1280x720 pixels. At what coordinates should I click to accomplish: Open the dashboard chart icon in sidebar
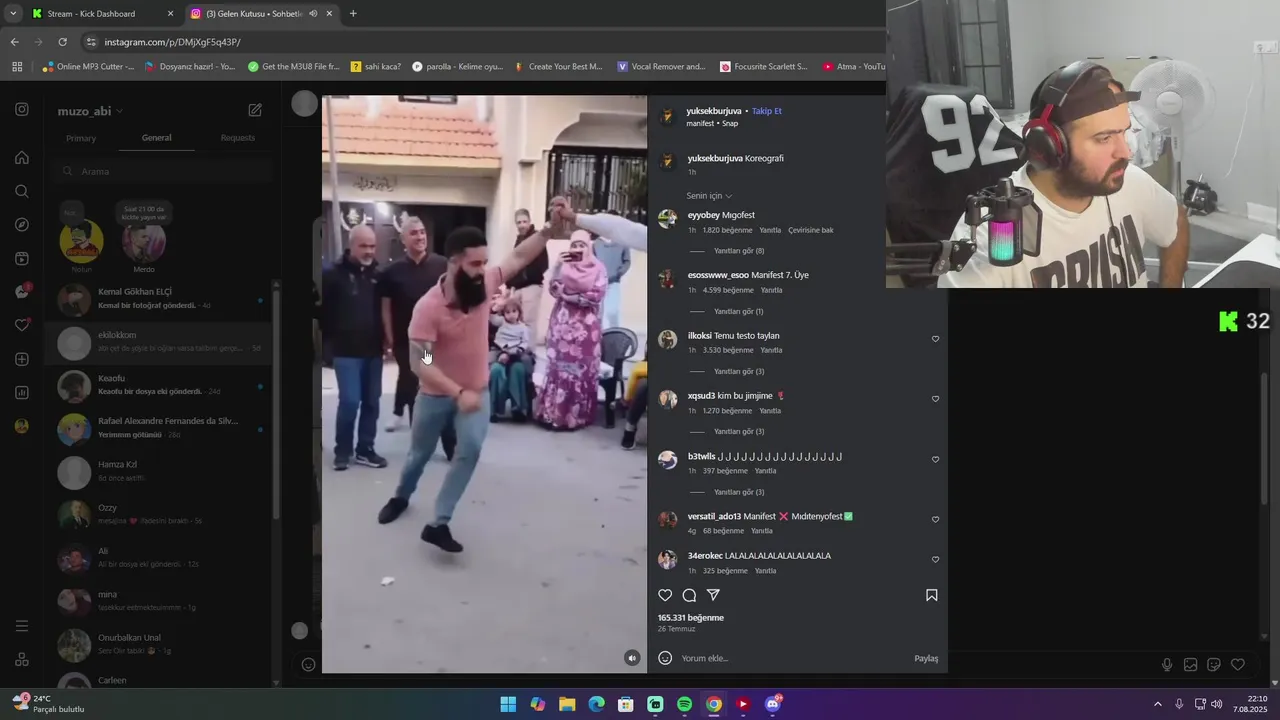click(22, 392)
